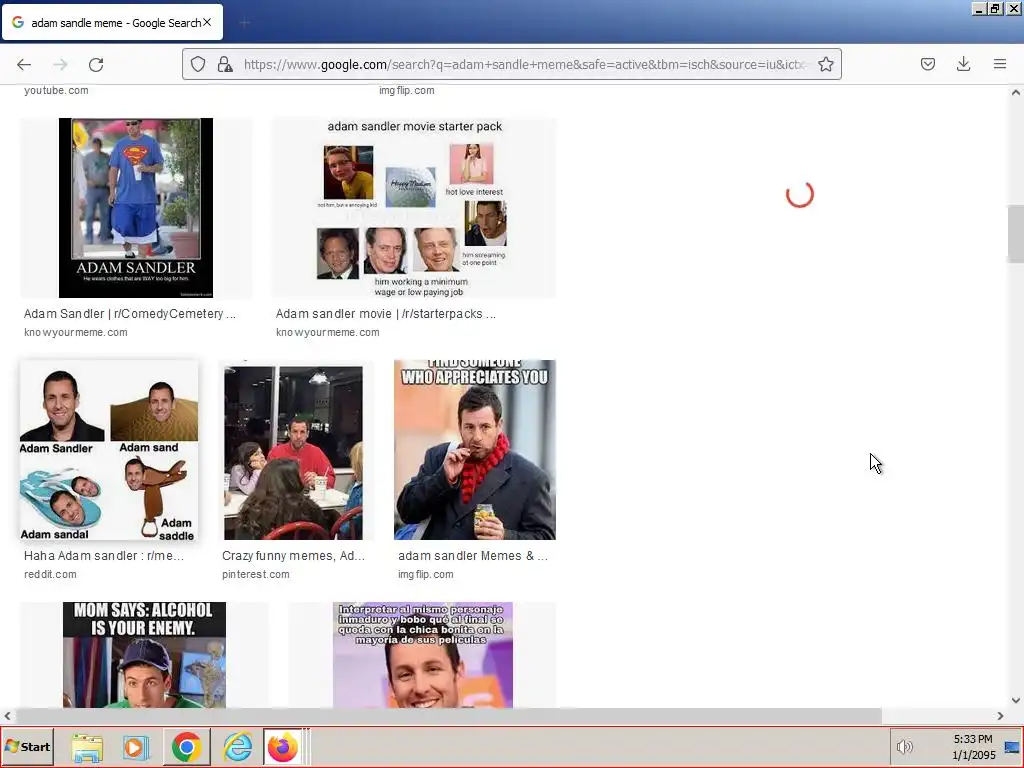Click the scroll left arrow
The width and height of the screenshot is (1024, 768).
(7, 716)
